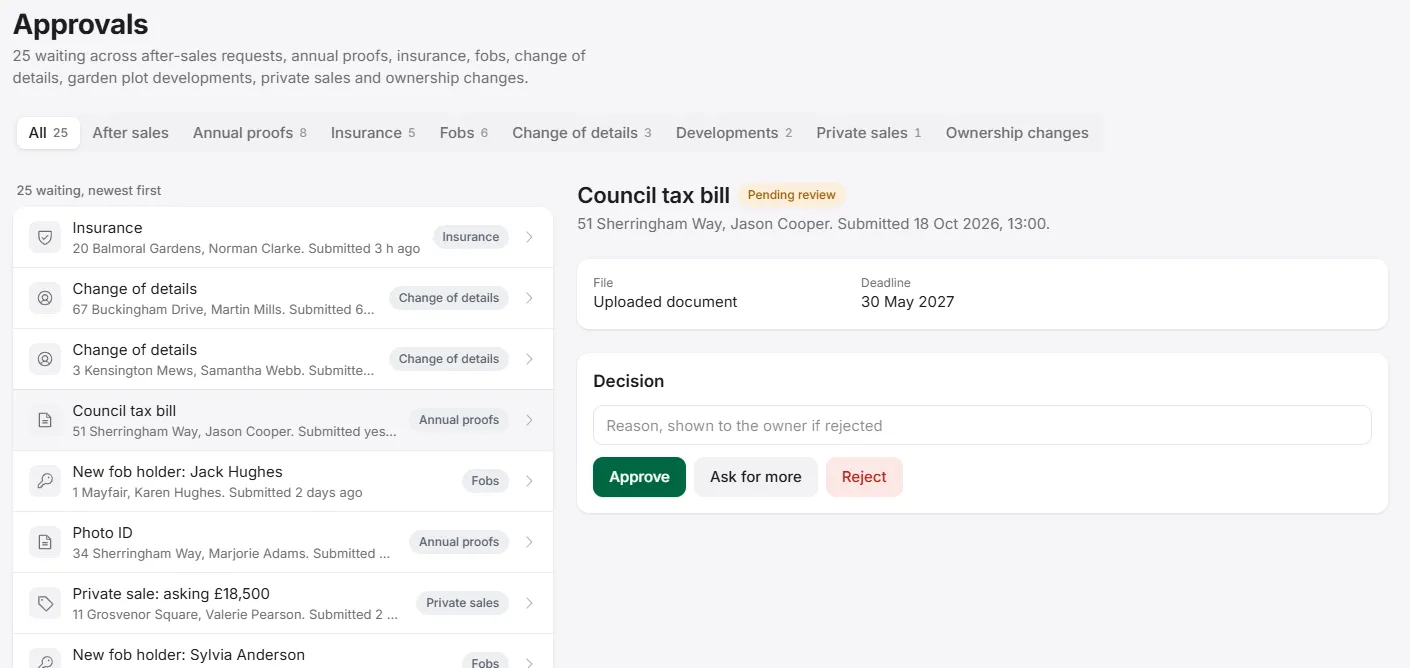Click chevron on Sylvia Anderson fob row
This screenshot has height=668, width=1410.
click(x=529, y=662)
